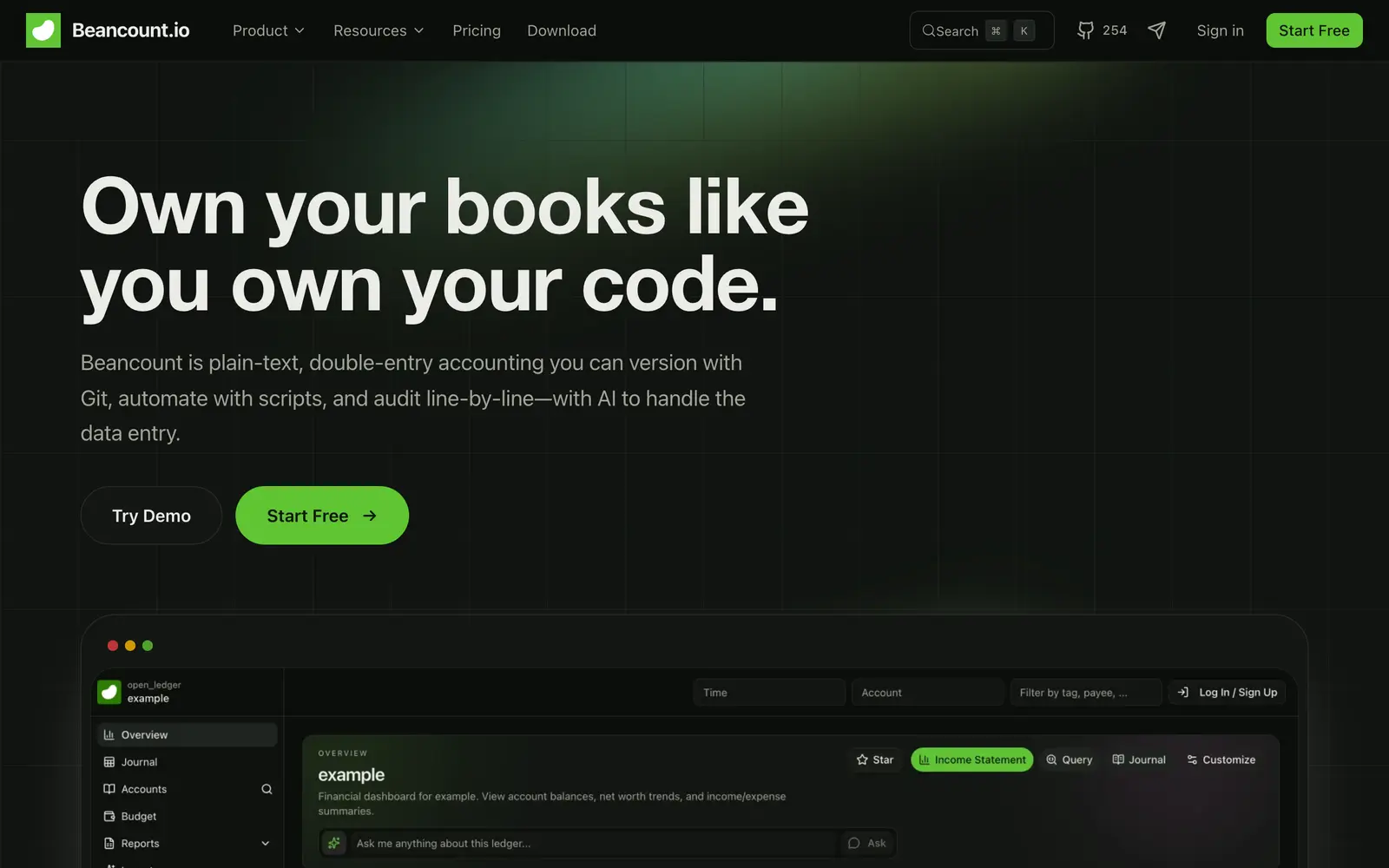Click the login arrow icon beside Log In
Image resolution: width=1389 pixels, height=868 pixels.
point(1182,692)
